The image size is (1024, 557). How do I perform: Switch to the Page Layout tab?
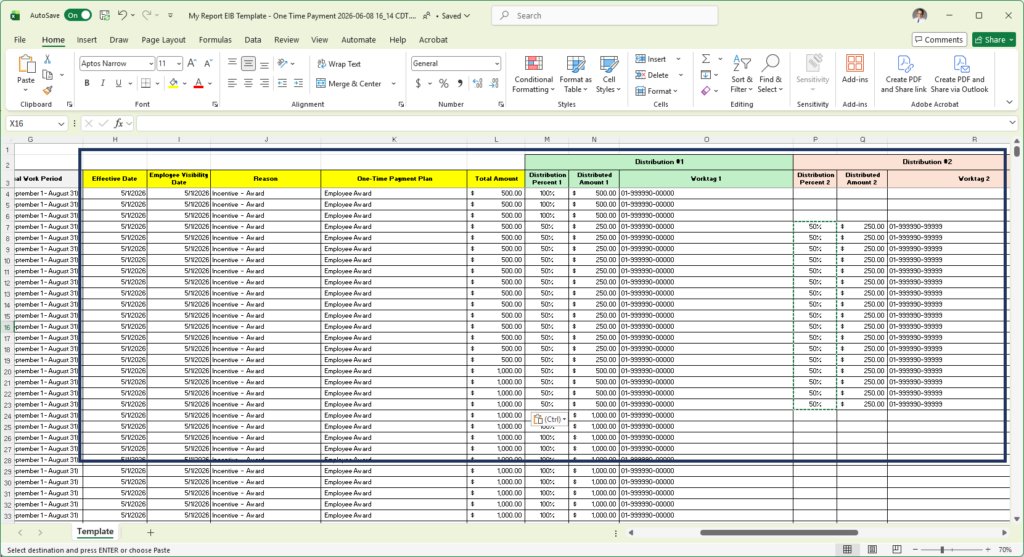pyautogui.click(x=163, y=40)
